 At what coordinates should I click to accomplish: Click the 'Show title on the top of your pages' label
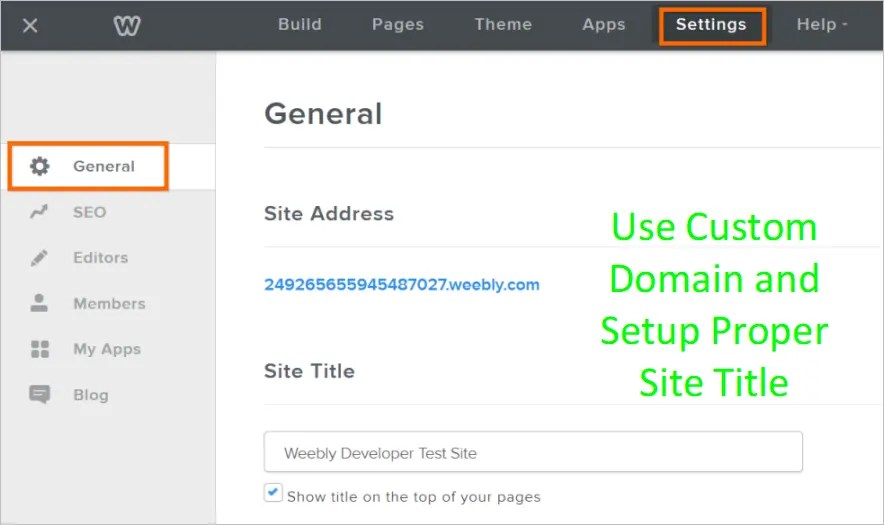click(x=413, y=497)
